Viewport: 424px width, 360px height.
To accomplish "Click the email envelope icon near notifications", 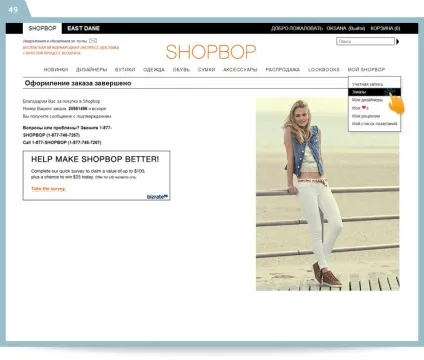I will click(93, 41).
